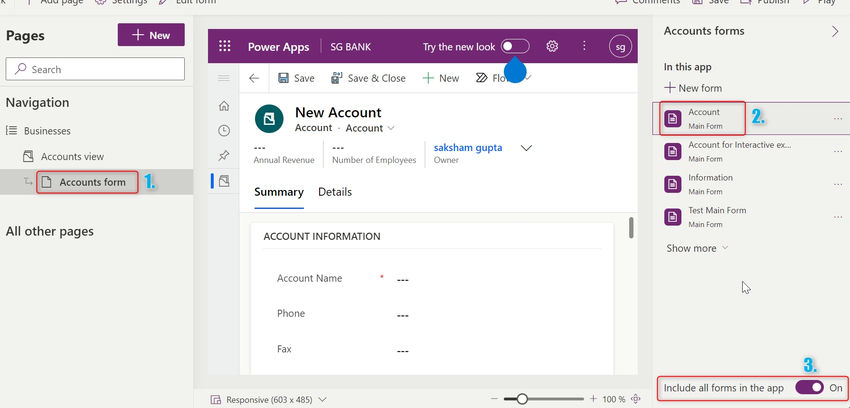
Task: Select the Test Main Form icon
Action: (x=673, y=217)
